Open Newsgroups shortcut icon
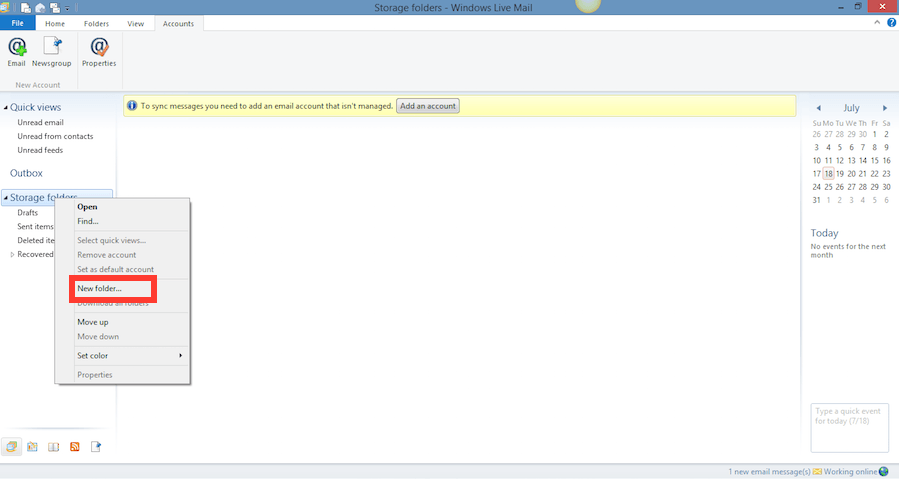The image size is (899, 479). coord(96,446)
